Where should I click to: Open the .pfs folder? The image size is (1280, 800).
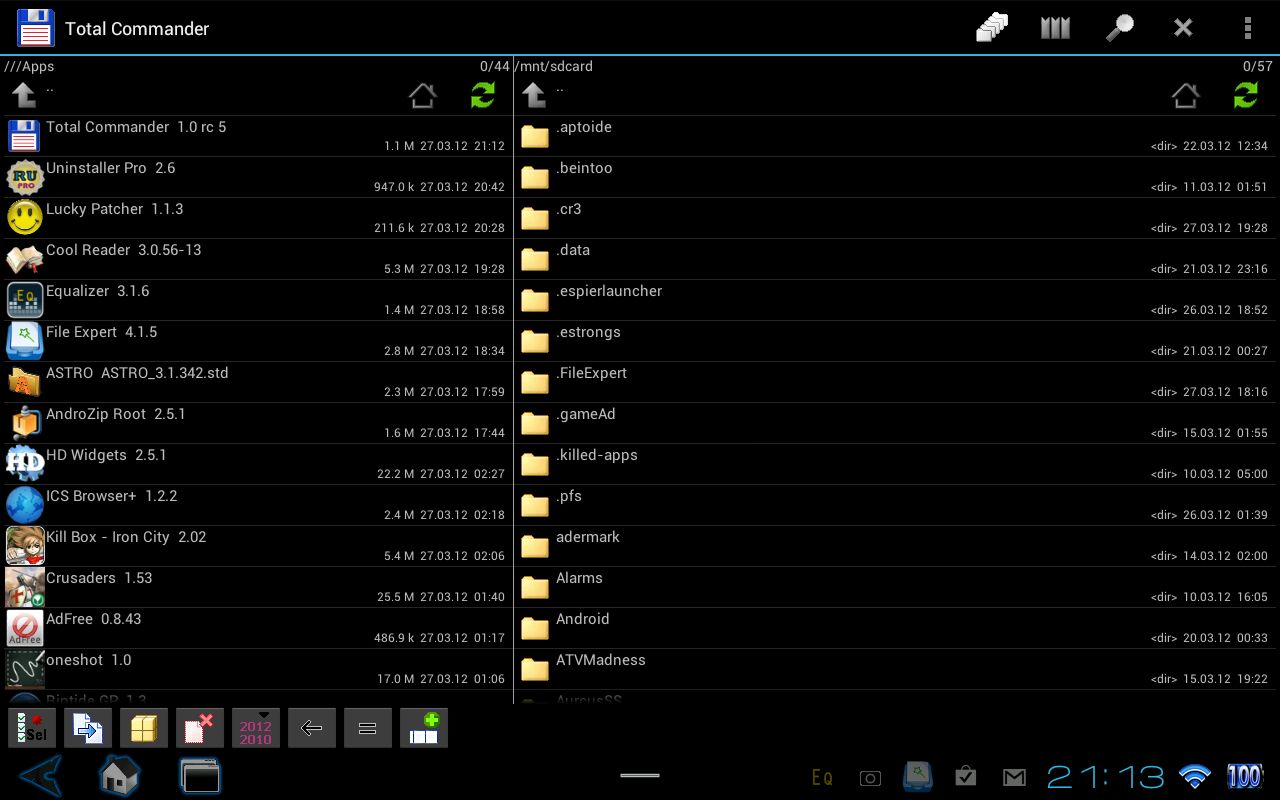point(896,505)
